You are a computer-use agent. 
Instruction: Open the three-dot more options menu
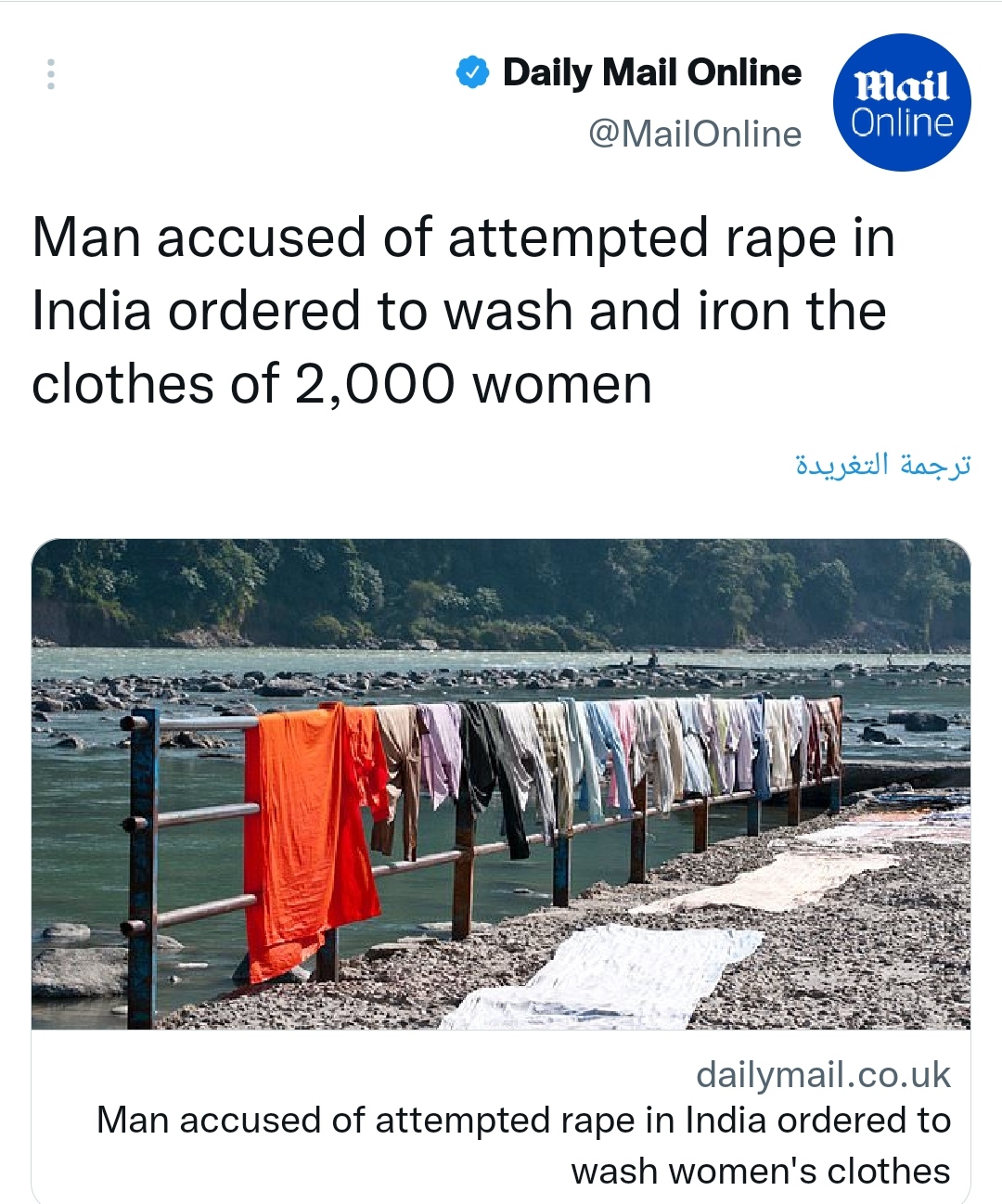coord(51,74)
